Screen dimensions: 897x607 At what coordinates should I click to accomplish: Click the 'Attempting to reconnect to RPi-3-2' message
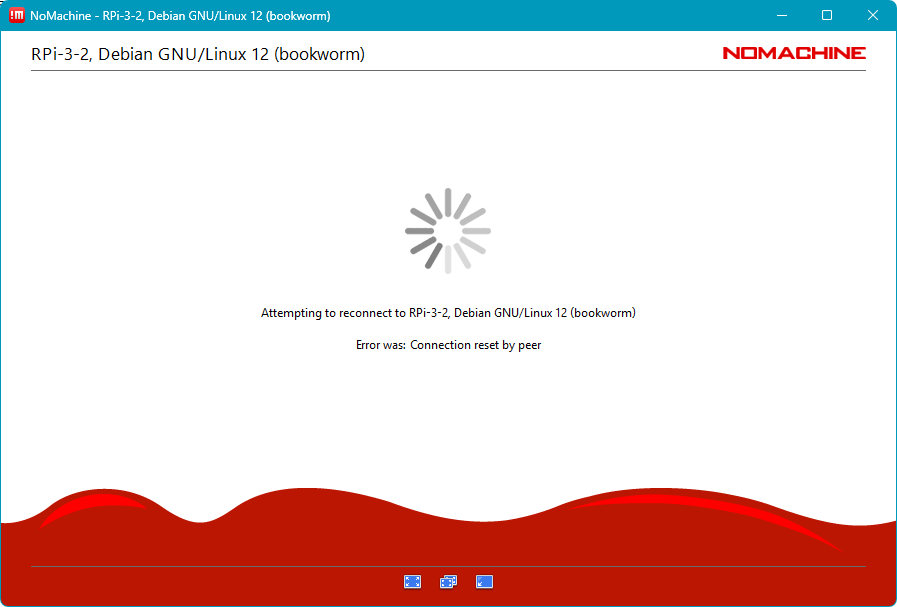448,313
